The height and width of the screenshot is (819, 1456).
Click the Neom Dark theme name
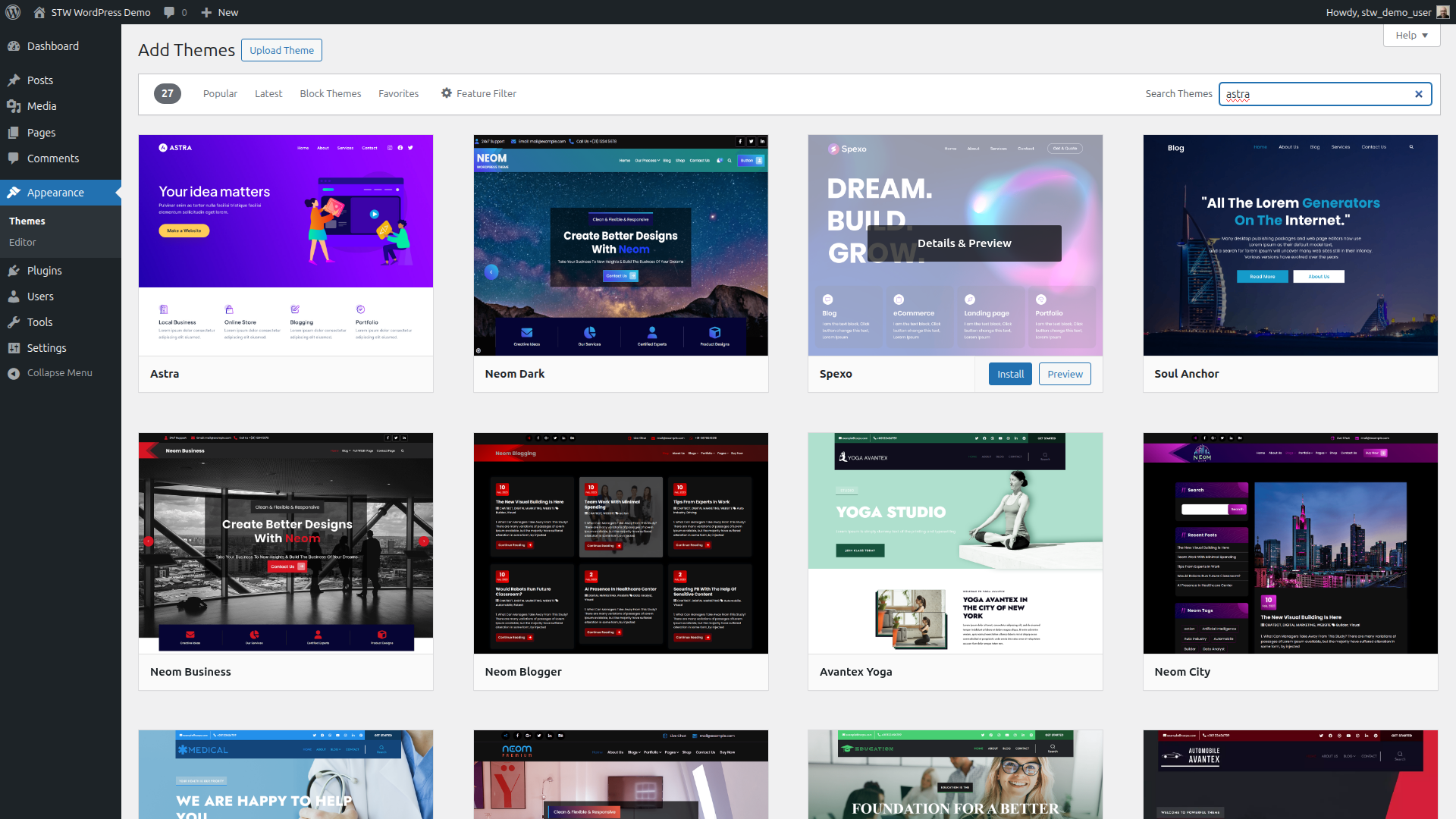click(514, 374)
